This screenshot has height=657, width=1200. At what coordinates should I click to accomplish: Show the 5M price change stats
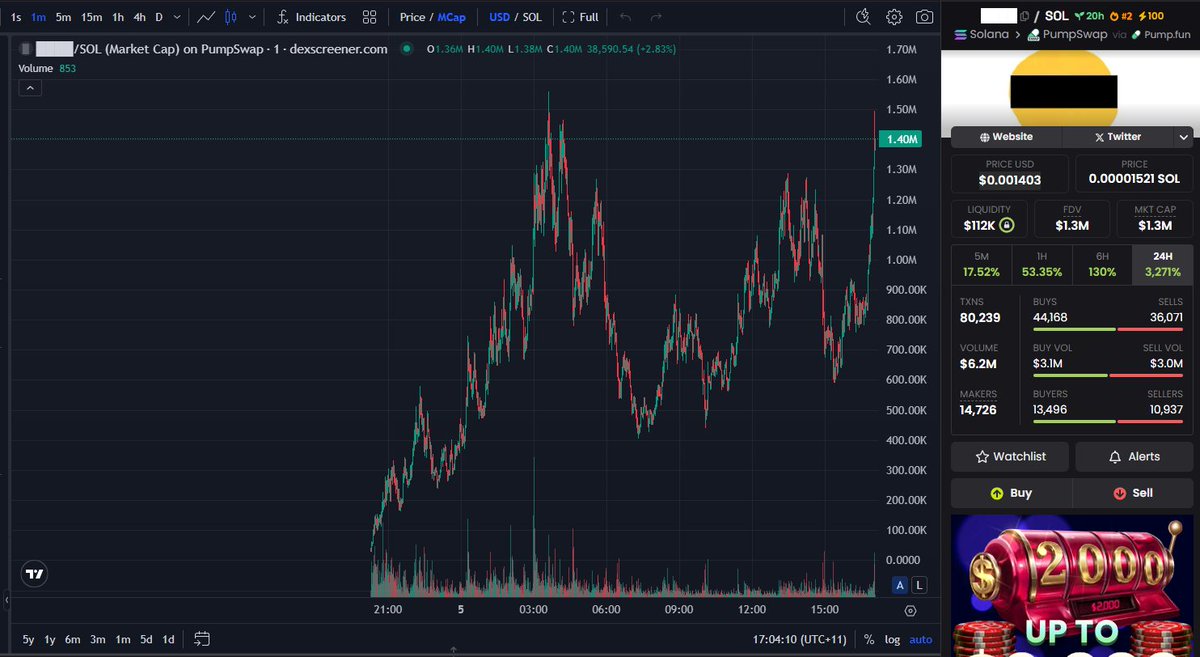click(981, 264)
